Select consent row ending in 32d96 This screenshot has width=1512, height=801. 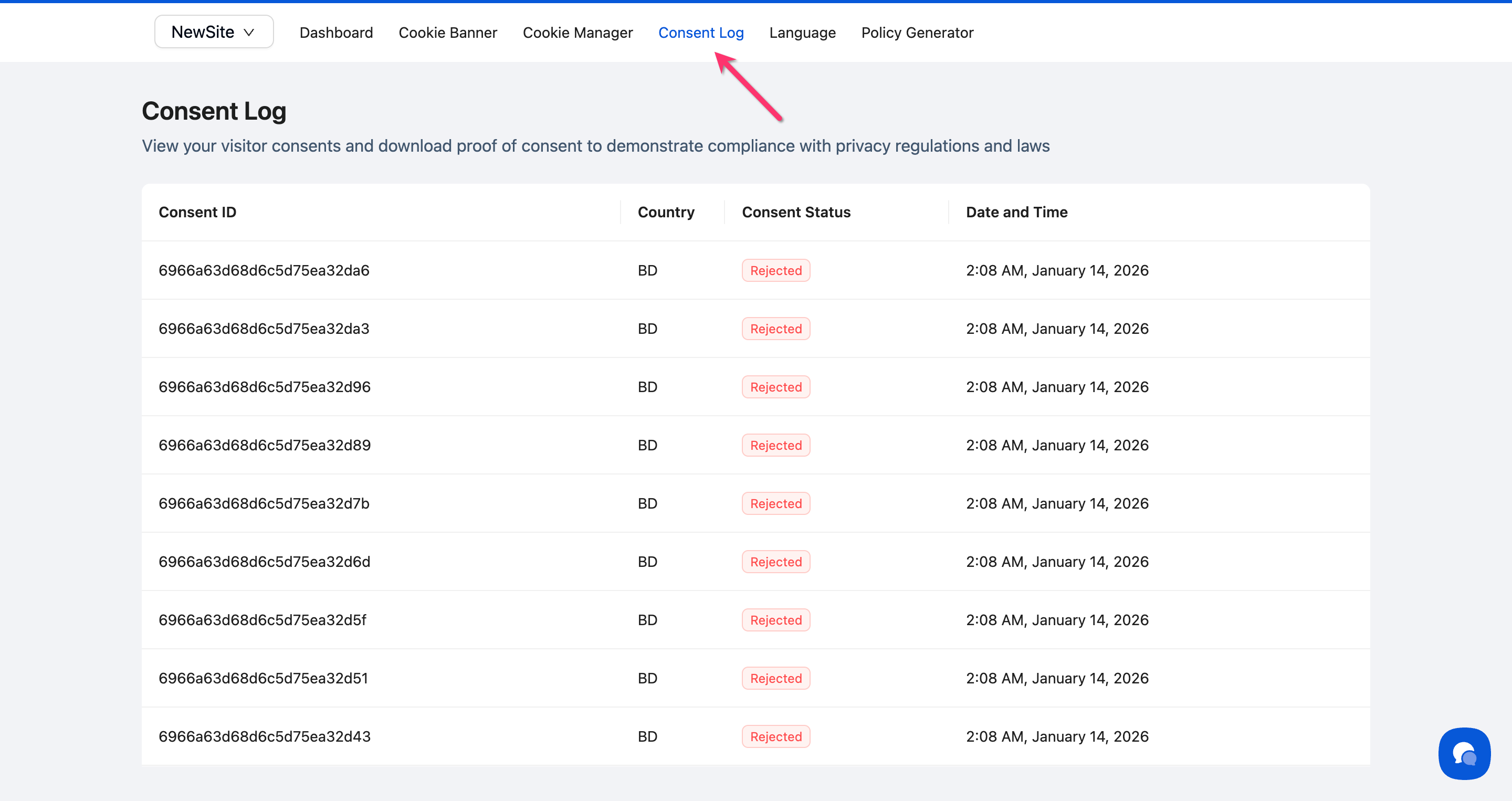pyautogui.click(x=264, y=387)
